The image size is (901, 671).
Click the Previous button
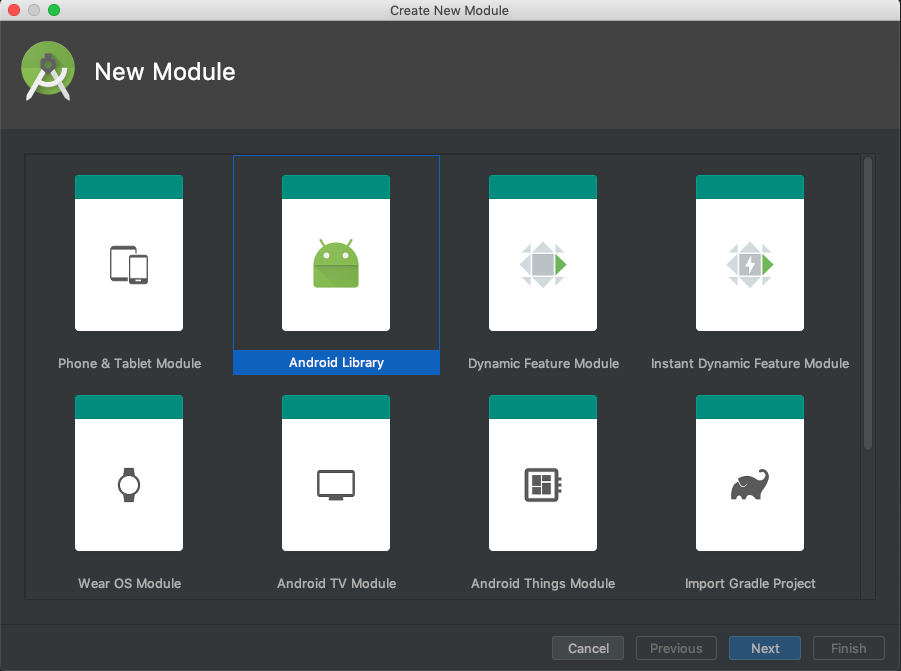pyautogui.click(x=676, y=648)
